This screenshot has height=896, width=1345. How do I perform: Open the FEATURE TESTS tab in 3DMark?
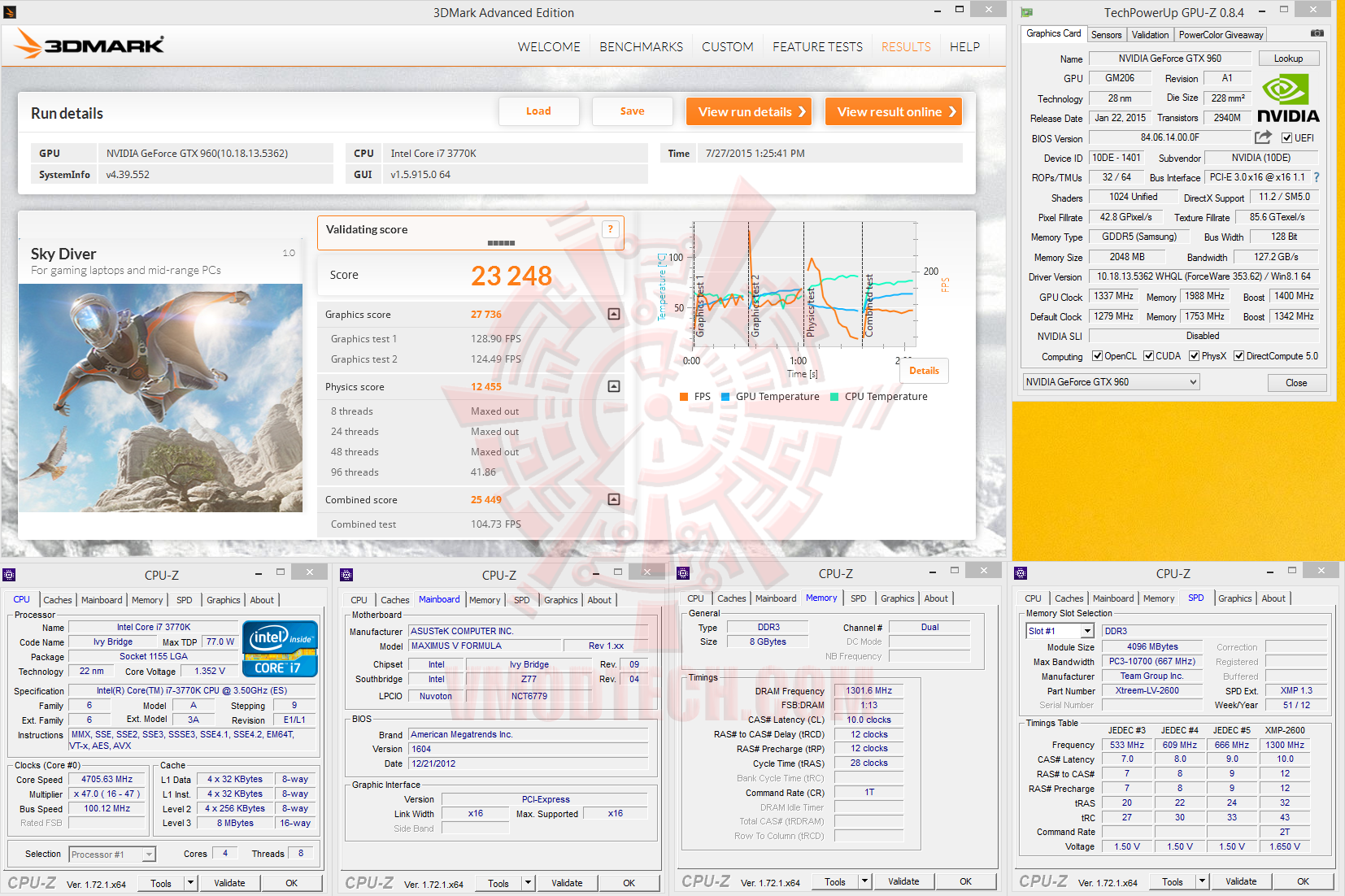pyautogui.click(x=817, y=47)
